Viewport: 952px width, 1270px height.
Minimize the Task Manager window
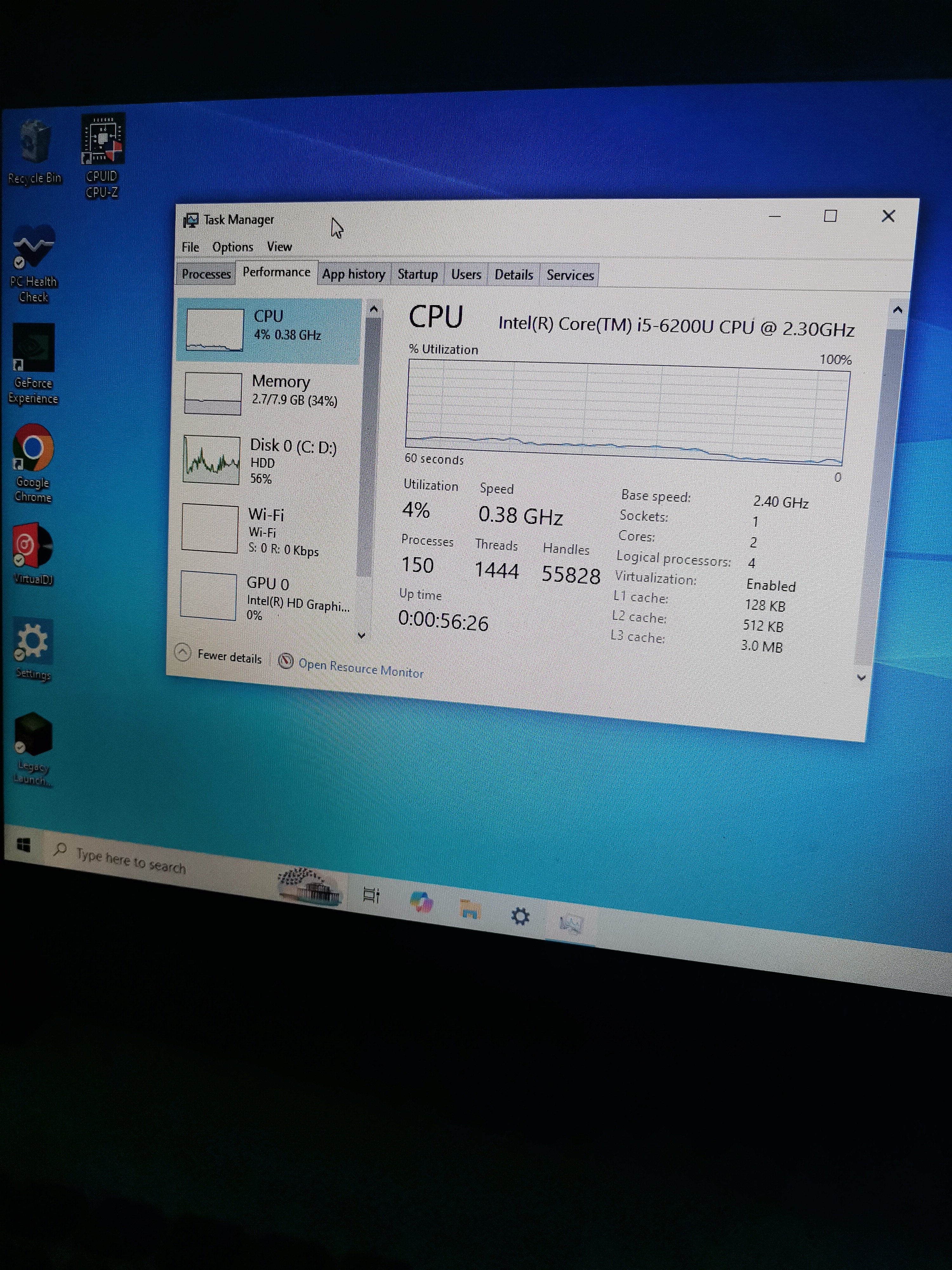[775, 217]
